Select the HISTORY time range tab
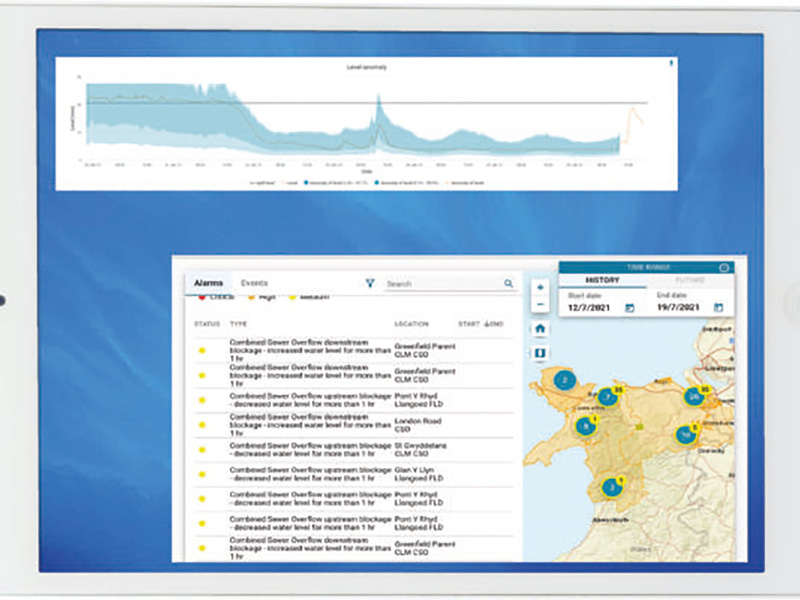The image size is (800, 600). pyautogui.click(x=601, y=280)
